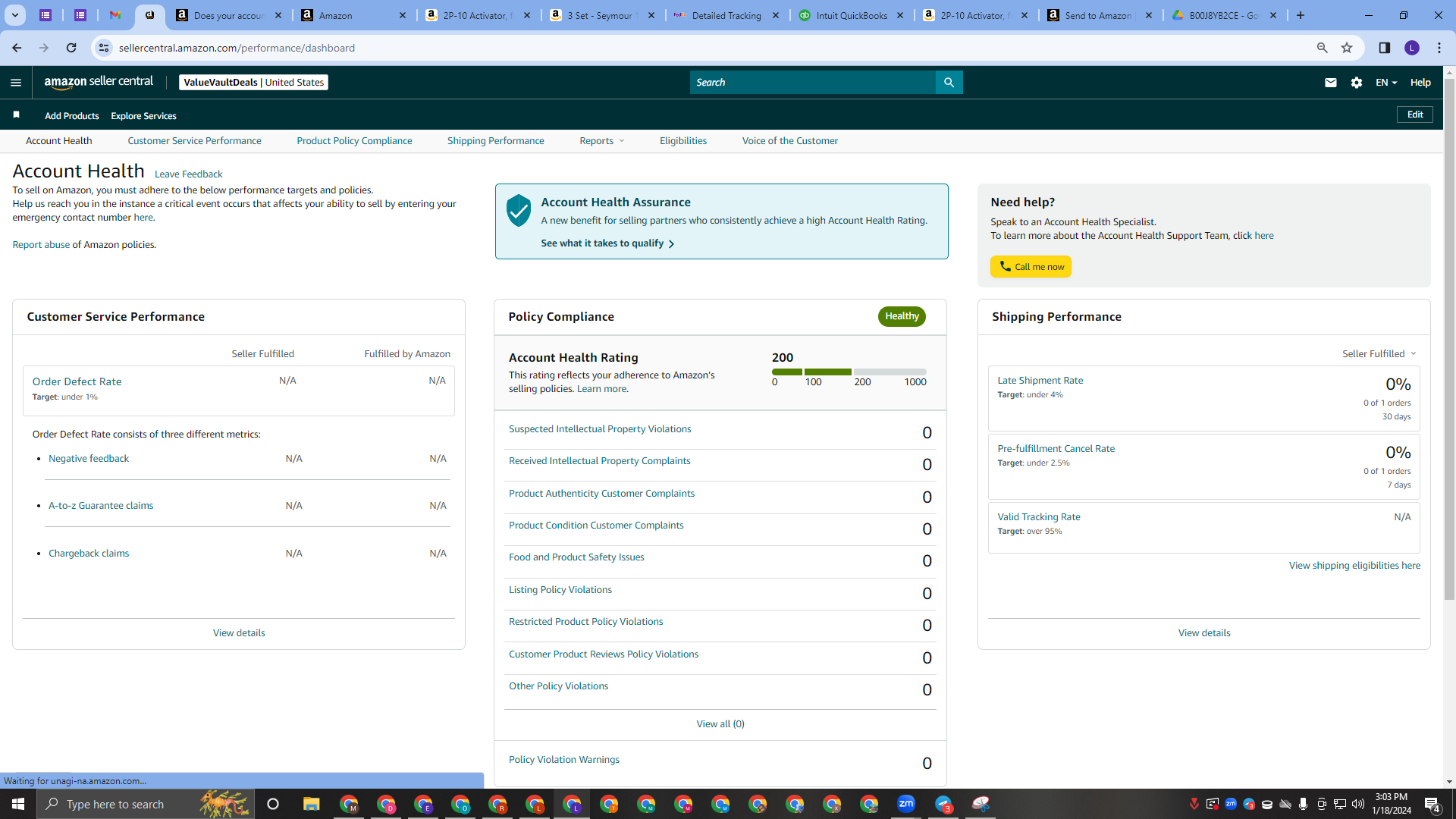Click Explore Services
Screen dimensions: 1456x819
[143, 116]
